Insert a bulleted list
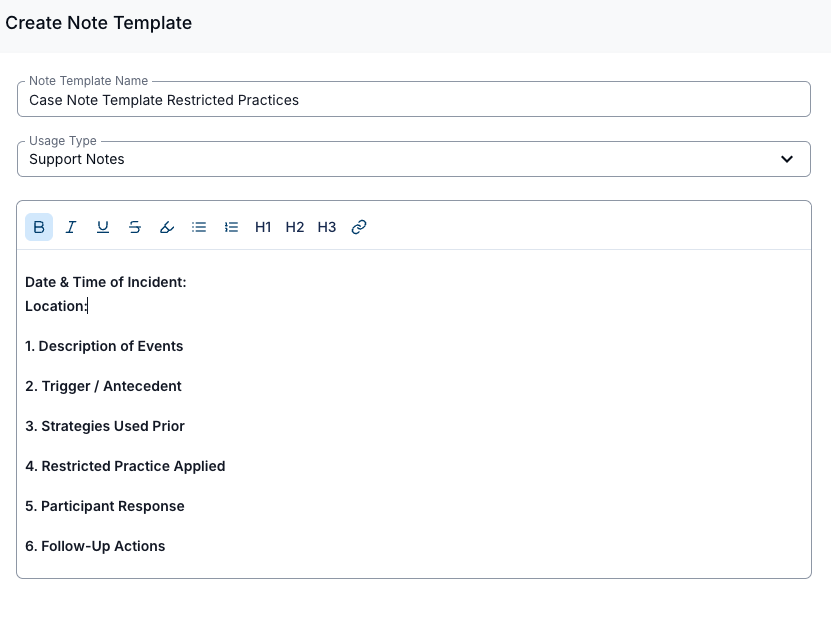 pyautogui.click(x=199, y=227)
